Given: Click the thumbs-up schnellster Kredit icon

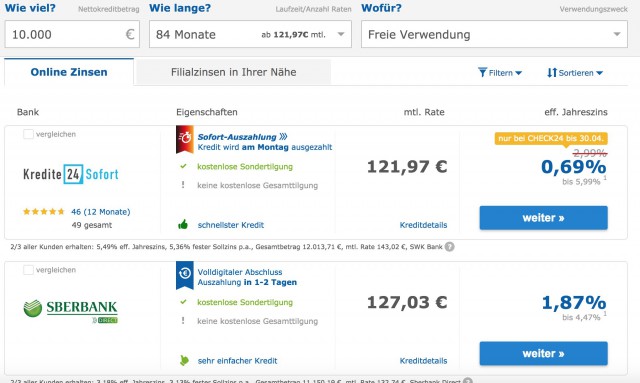Looking at the screenshot, I should point(183,225).
